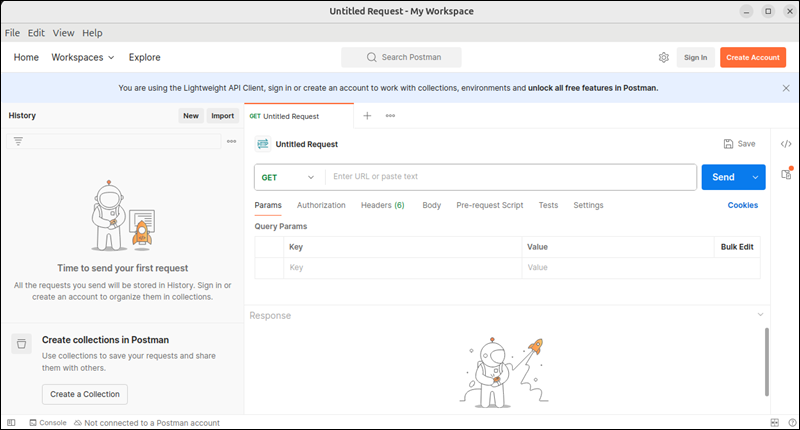Click the Create a Collection button

[x=85, y=394]
